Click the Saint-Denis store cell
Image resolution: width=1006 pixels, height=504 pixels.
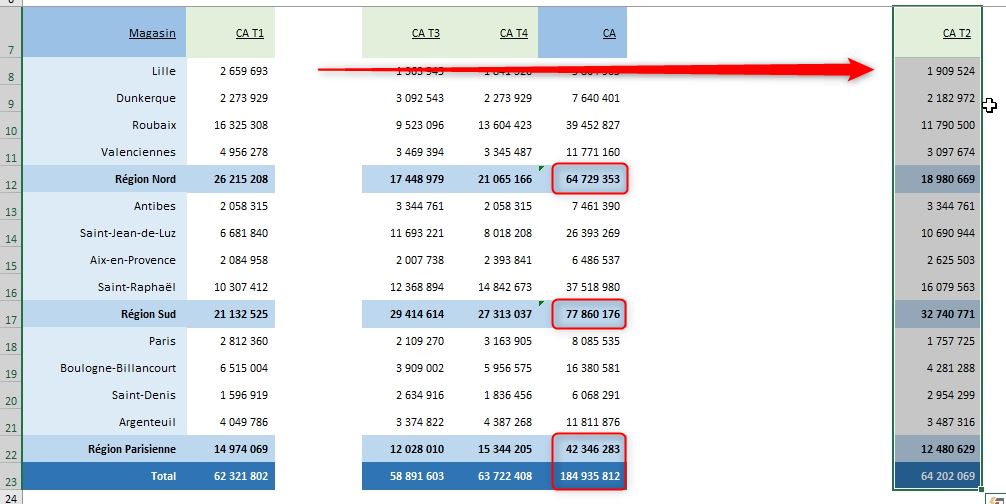(x=105, y=395)
